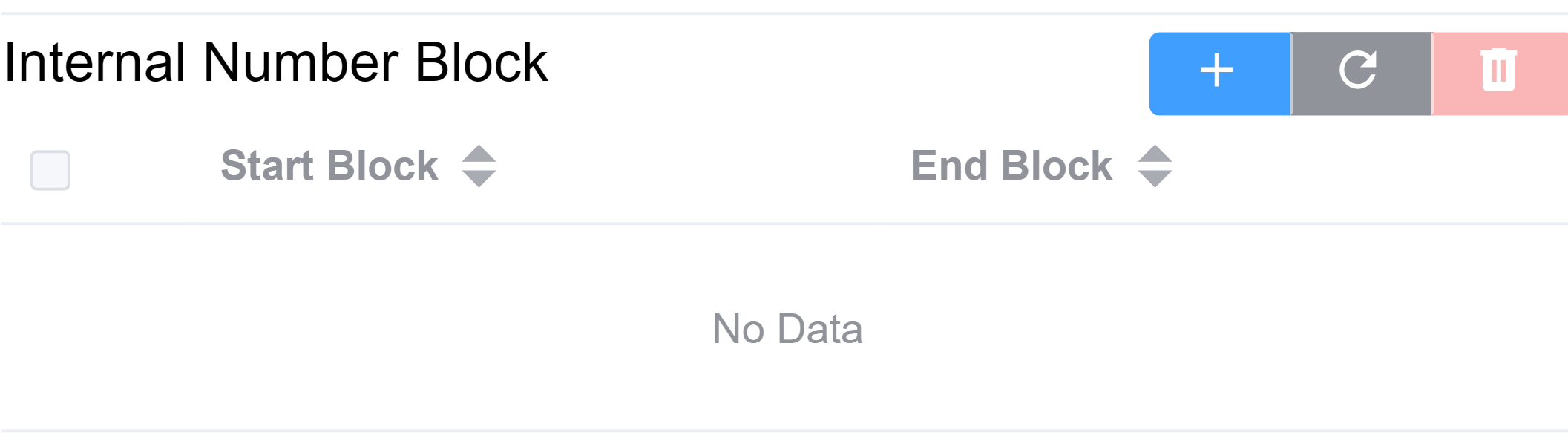
Task: Click the Internal Number Block title
Action: click(x=275, y=62)
